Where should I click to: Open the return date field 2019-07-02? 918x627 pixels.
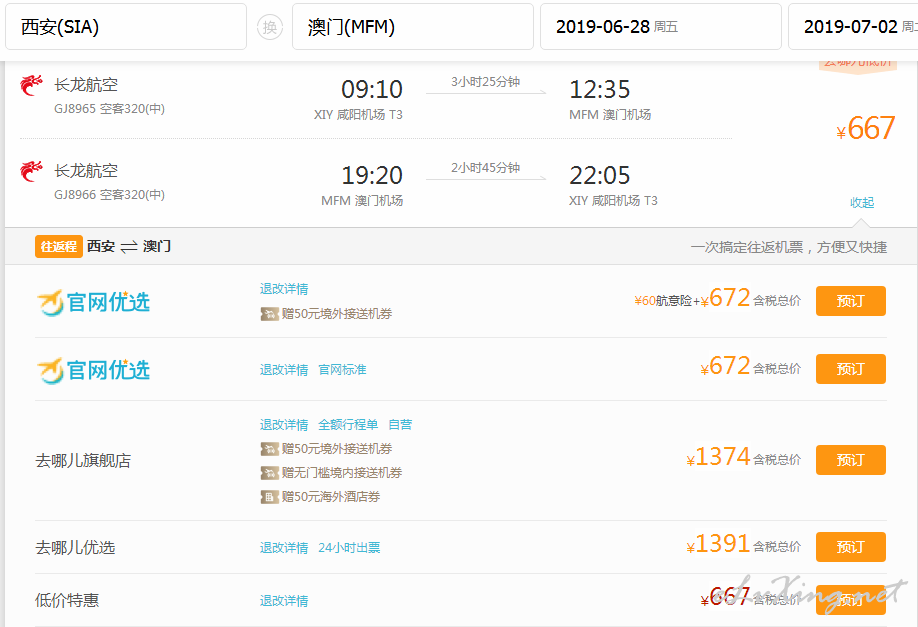pos(853,26)
